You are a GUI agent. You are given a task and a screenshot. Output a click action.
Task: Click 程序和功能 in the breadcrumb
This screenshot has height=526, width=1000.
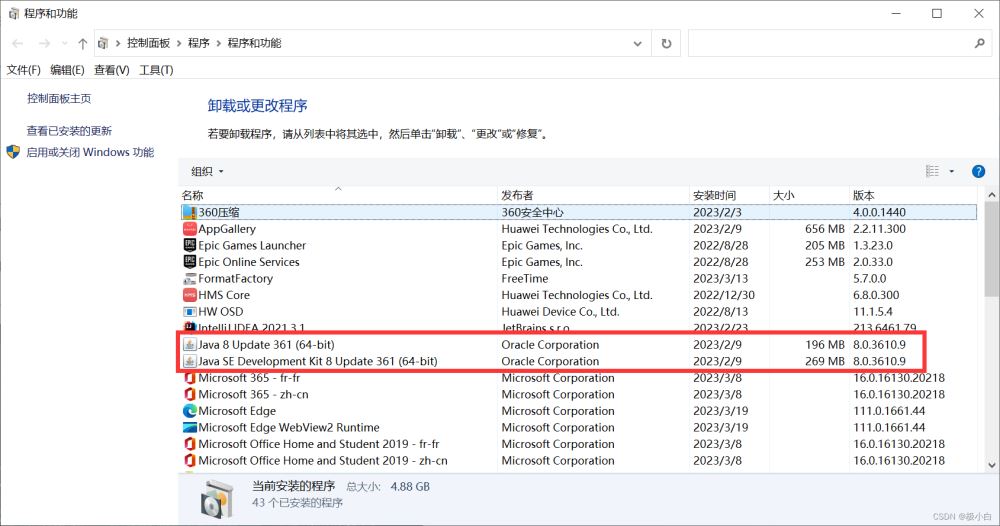click(254, 43)
